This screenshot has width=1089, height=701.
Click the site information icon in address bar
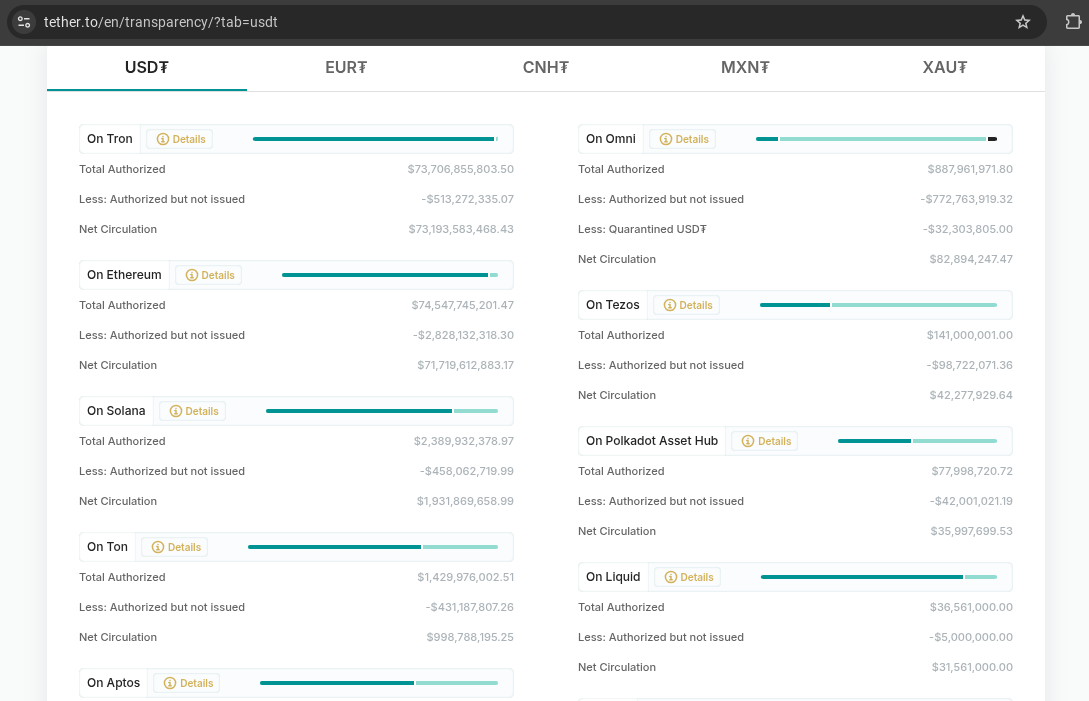tap(24, 22)
